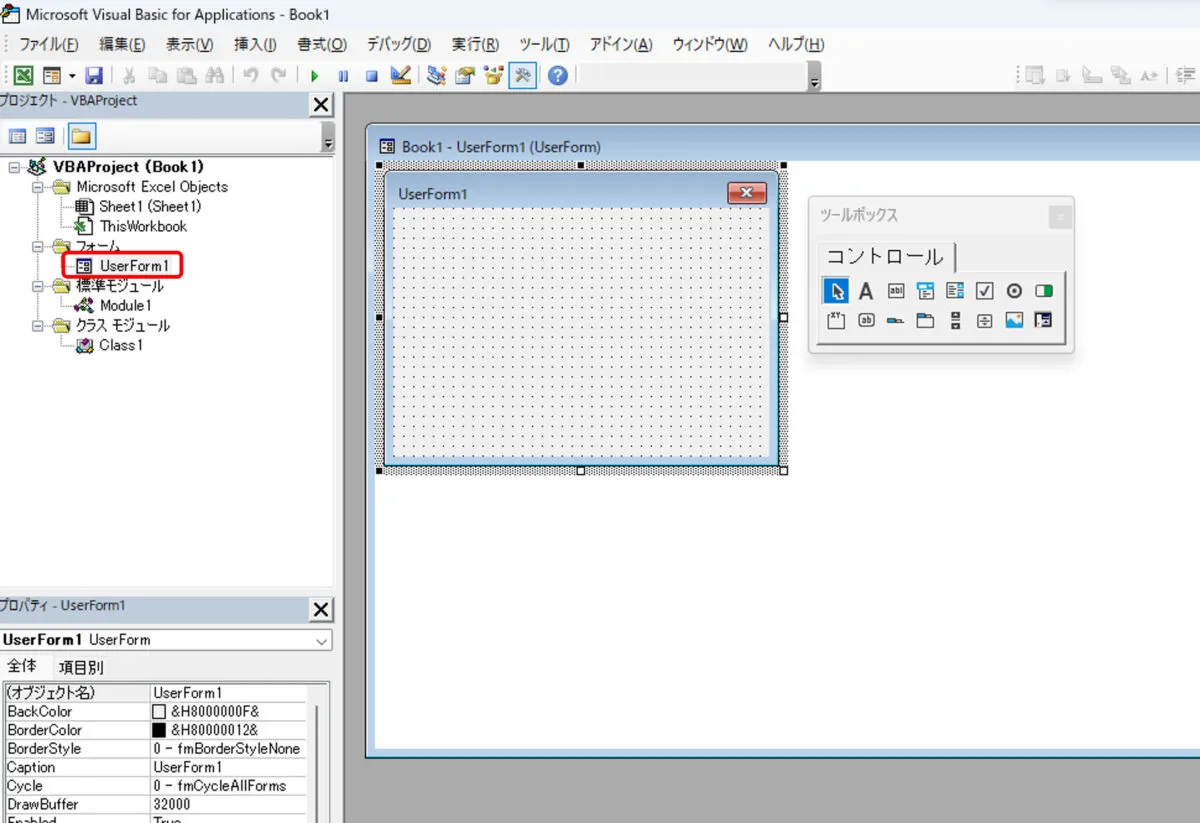Select the Label control in the toolbox

(x=866, y=291)
